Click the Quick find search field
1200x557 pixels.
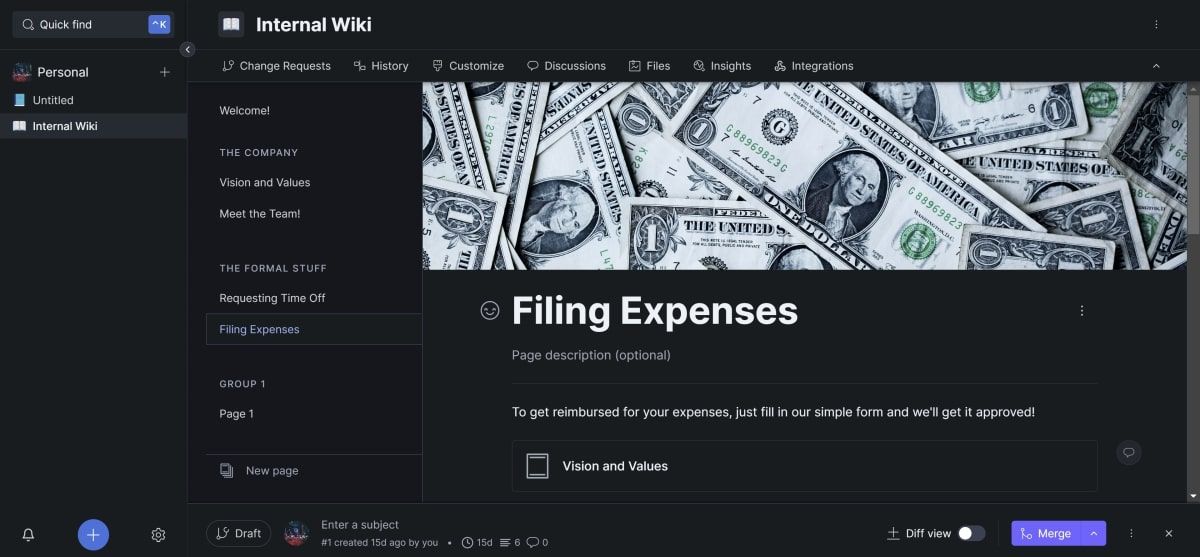(92, 24)
